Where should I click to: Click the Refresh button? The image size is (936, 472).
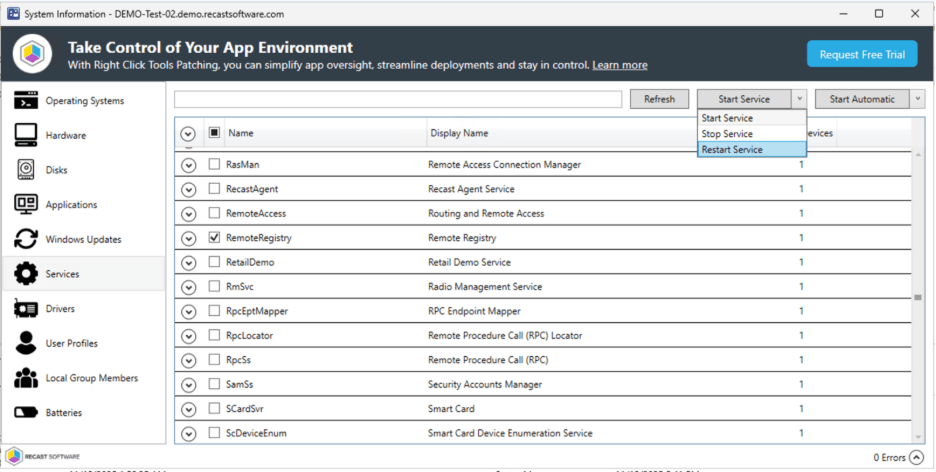(659, 99)
